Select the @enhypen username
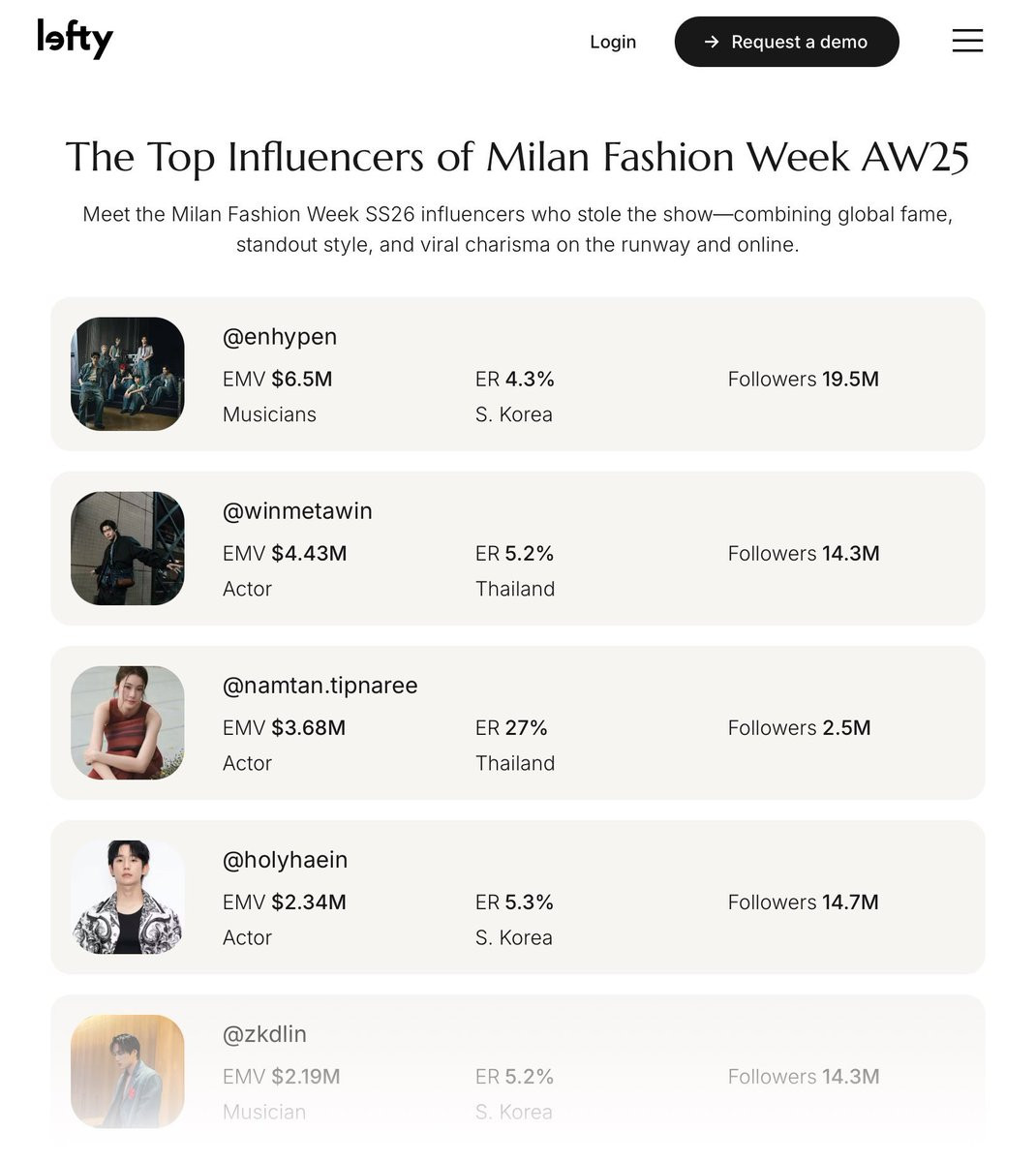Viewport: 1036px width, 1162px height. (280, 337)
